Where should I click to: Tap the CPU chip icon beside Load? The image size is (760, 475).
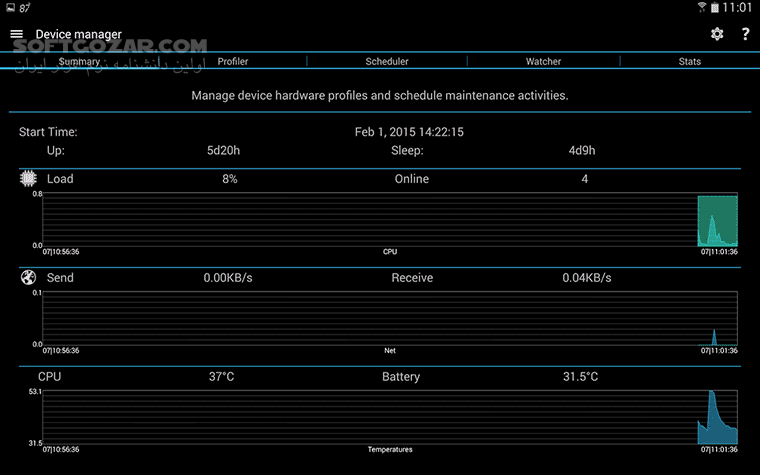click(28, 179)
